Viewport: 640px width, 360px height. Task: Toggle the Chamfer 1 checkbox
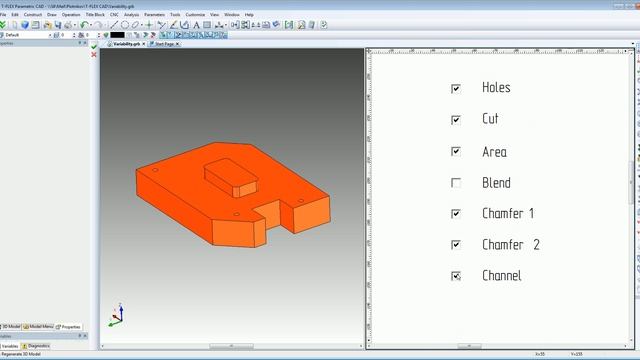[x=456, y=213]
